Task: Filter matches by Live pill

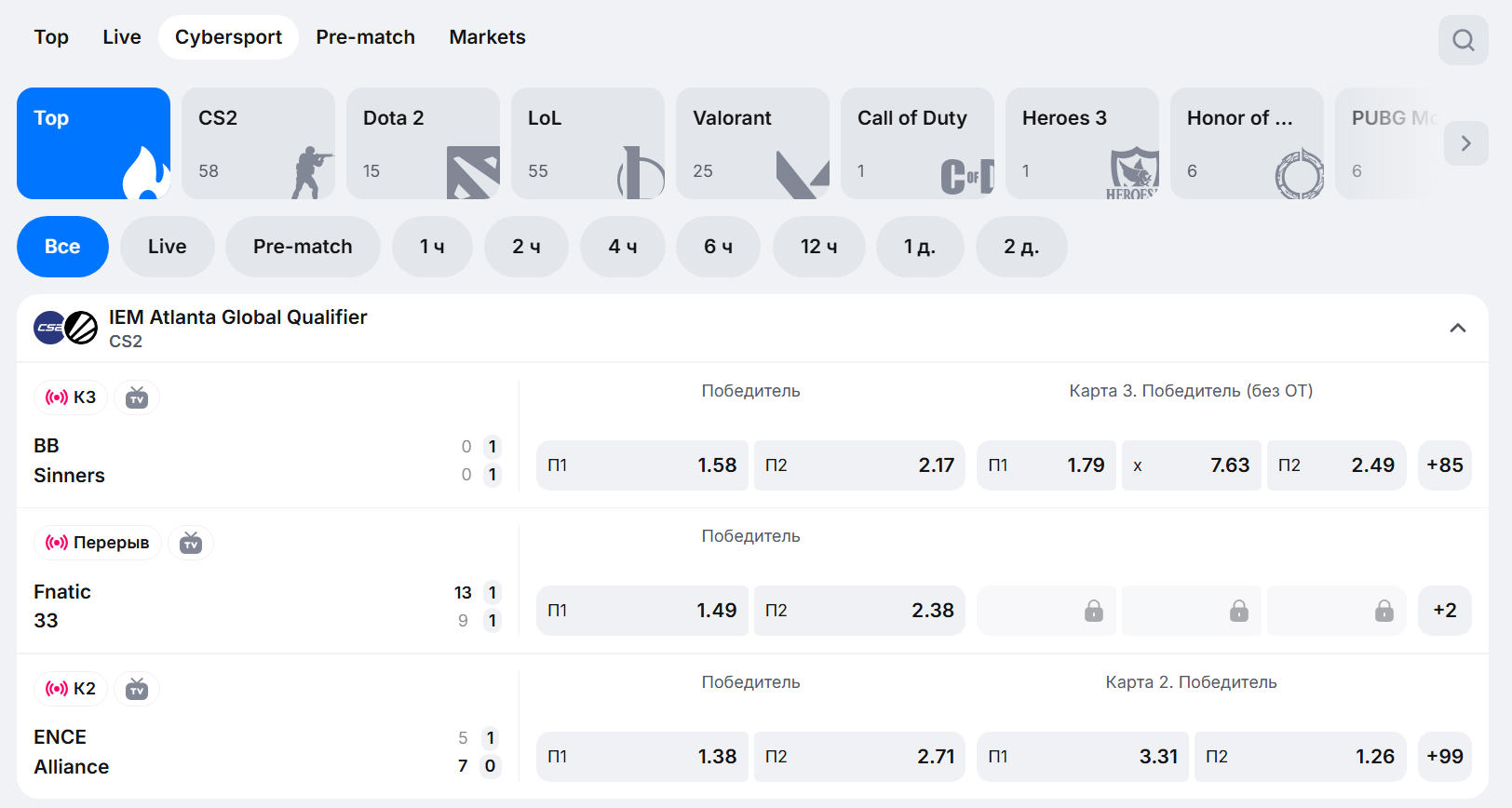Action: (168, 247)
